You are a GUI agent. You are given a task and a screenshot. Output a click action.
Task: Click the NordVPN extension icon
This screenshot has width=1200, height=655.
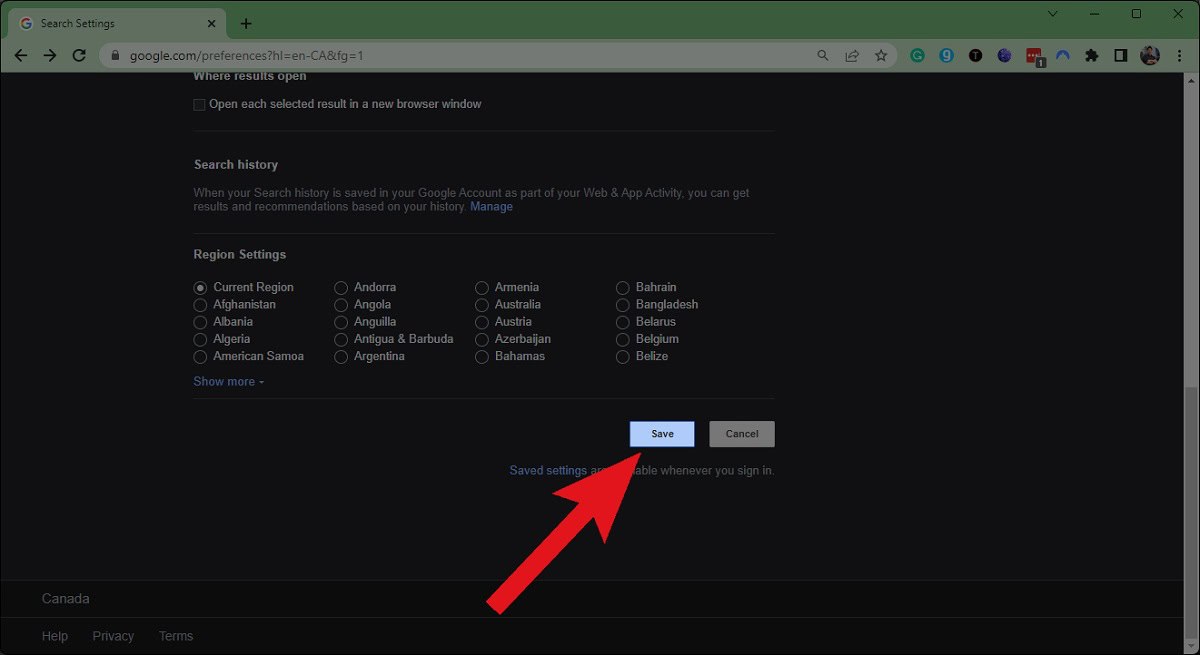point(1063,56)
